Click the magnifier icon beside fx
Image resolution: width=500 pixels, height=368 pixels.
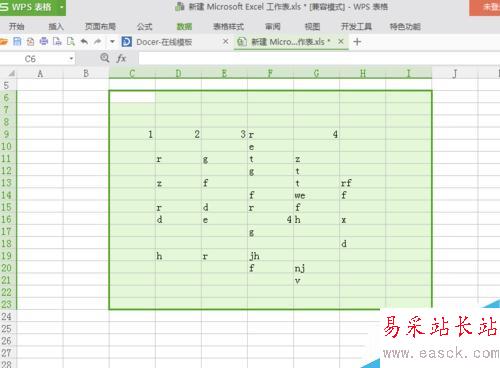[x=105, y=58]
